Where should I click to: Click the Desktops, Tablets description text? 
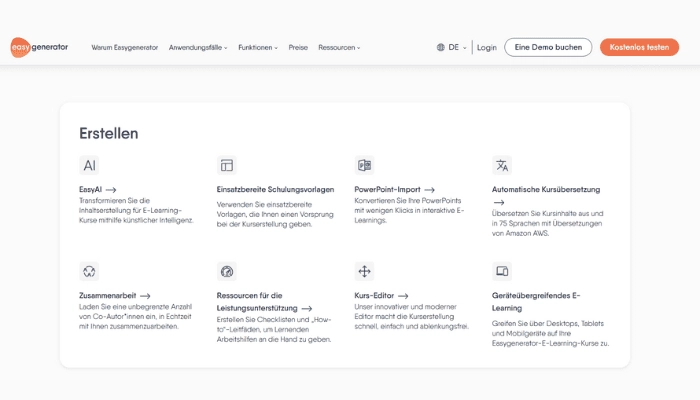click(550, 333)
